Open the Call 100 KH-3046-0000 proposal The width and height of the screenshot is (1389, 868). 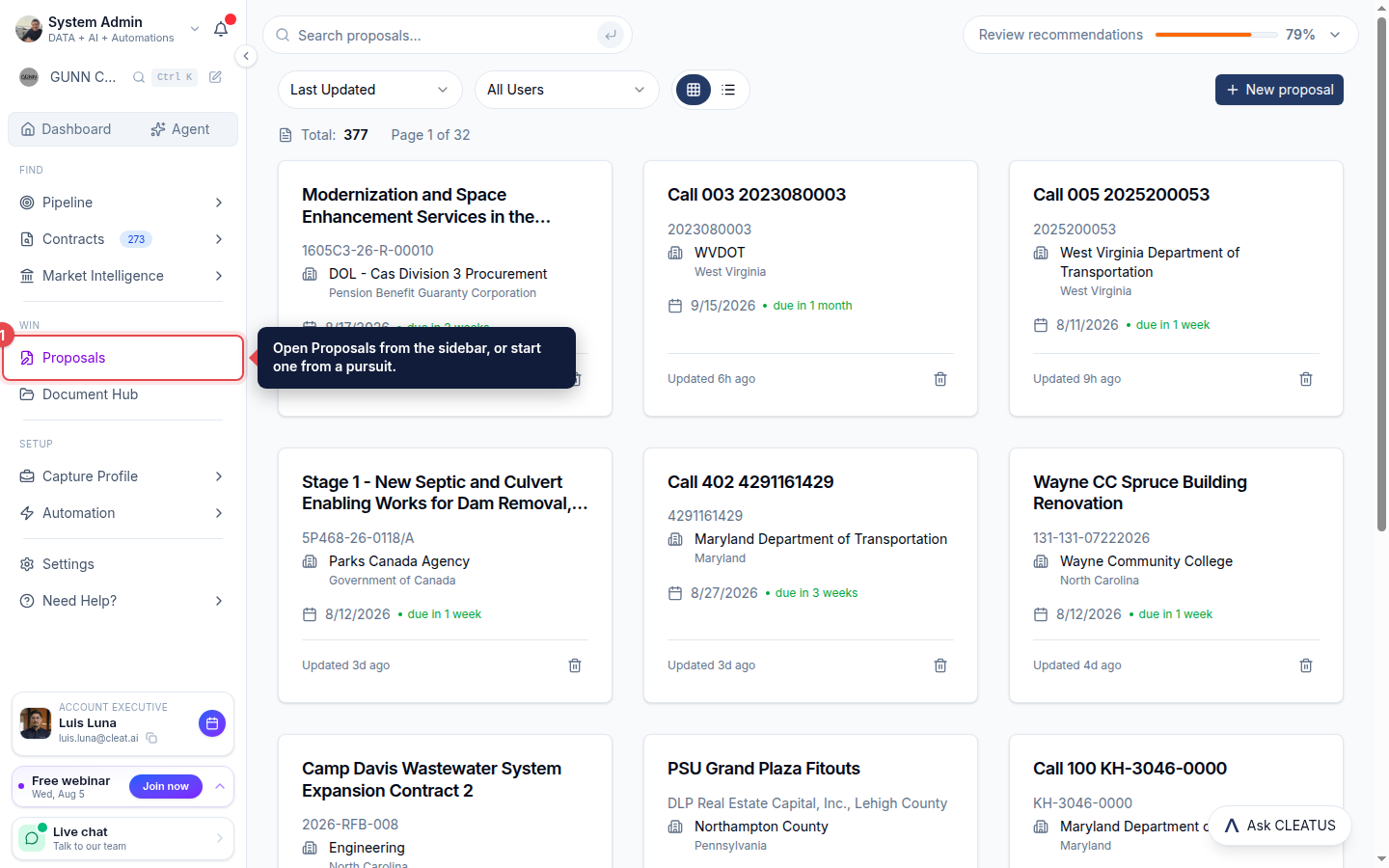pyautogui.click(x=1130, y=769)
